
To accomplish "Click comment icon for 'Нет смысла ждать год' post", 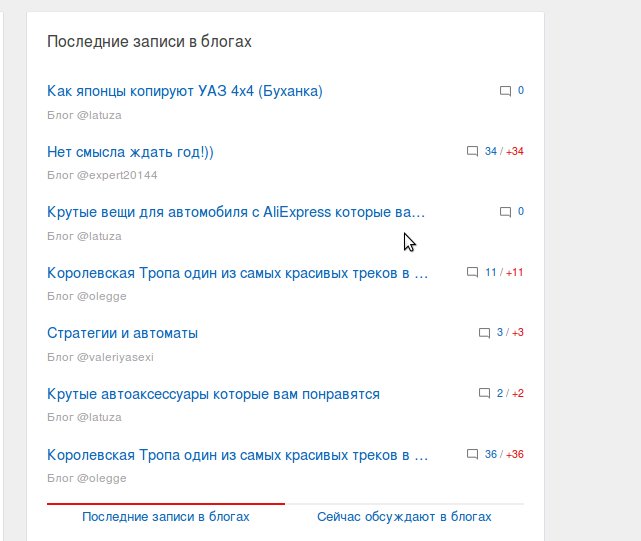I will (472, 151).
